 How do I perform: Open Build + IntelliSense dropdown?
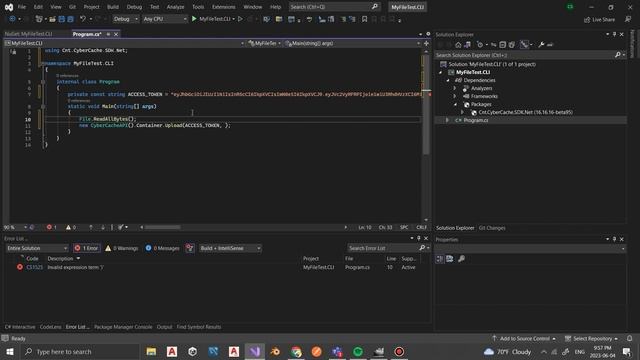pos(230,248)
